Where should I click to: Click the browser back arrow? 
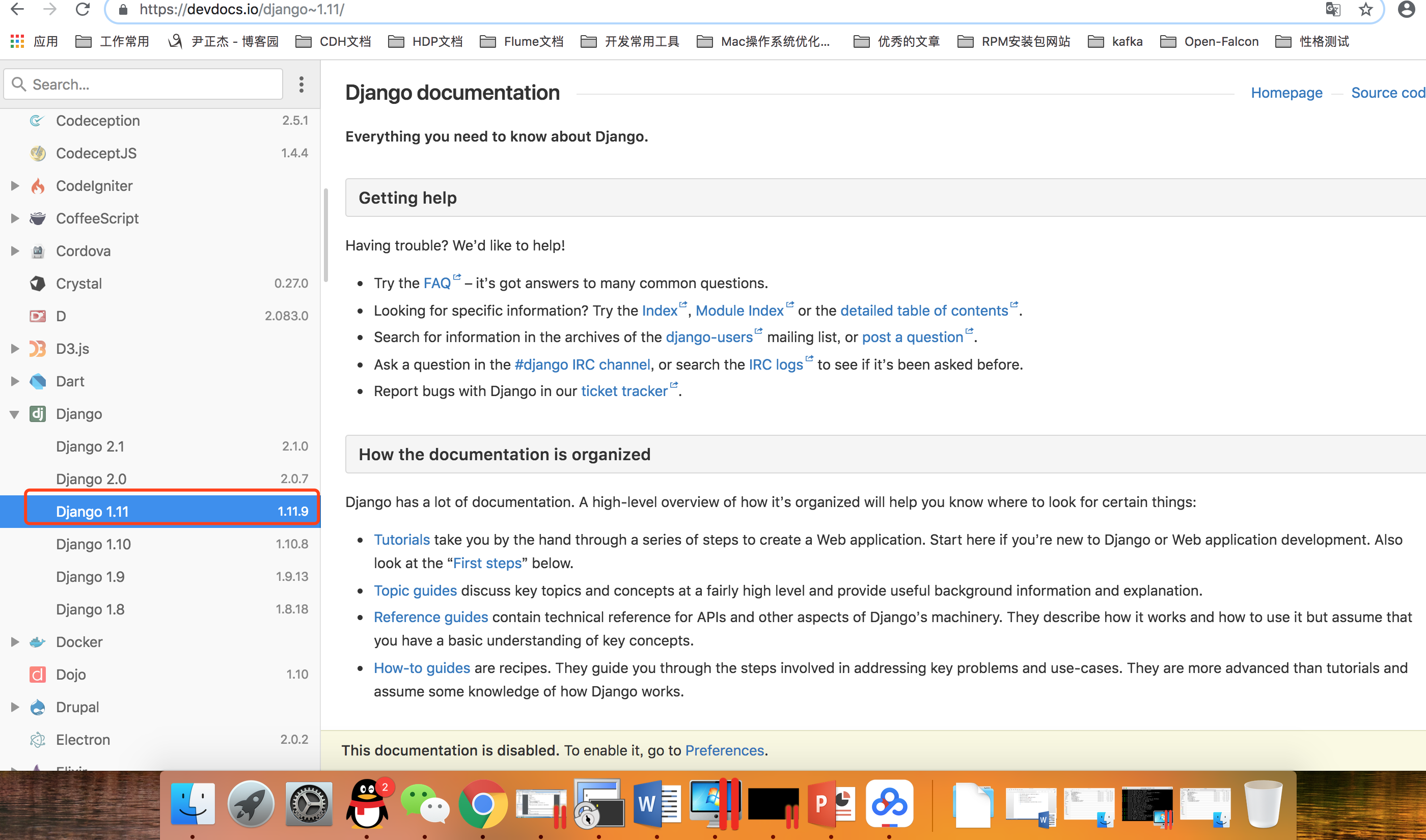[x=17, y=9]
